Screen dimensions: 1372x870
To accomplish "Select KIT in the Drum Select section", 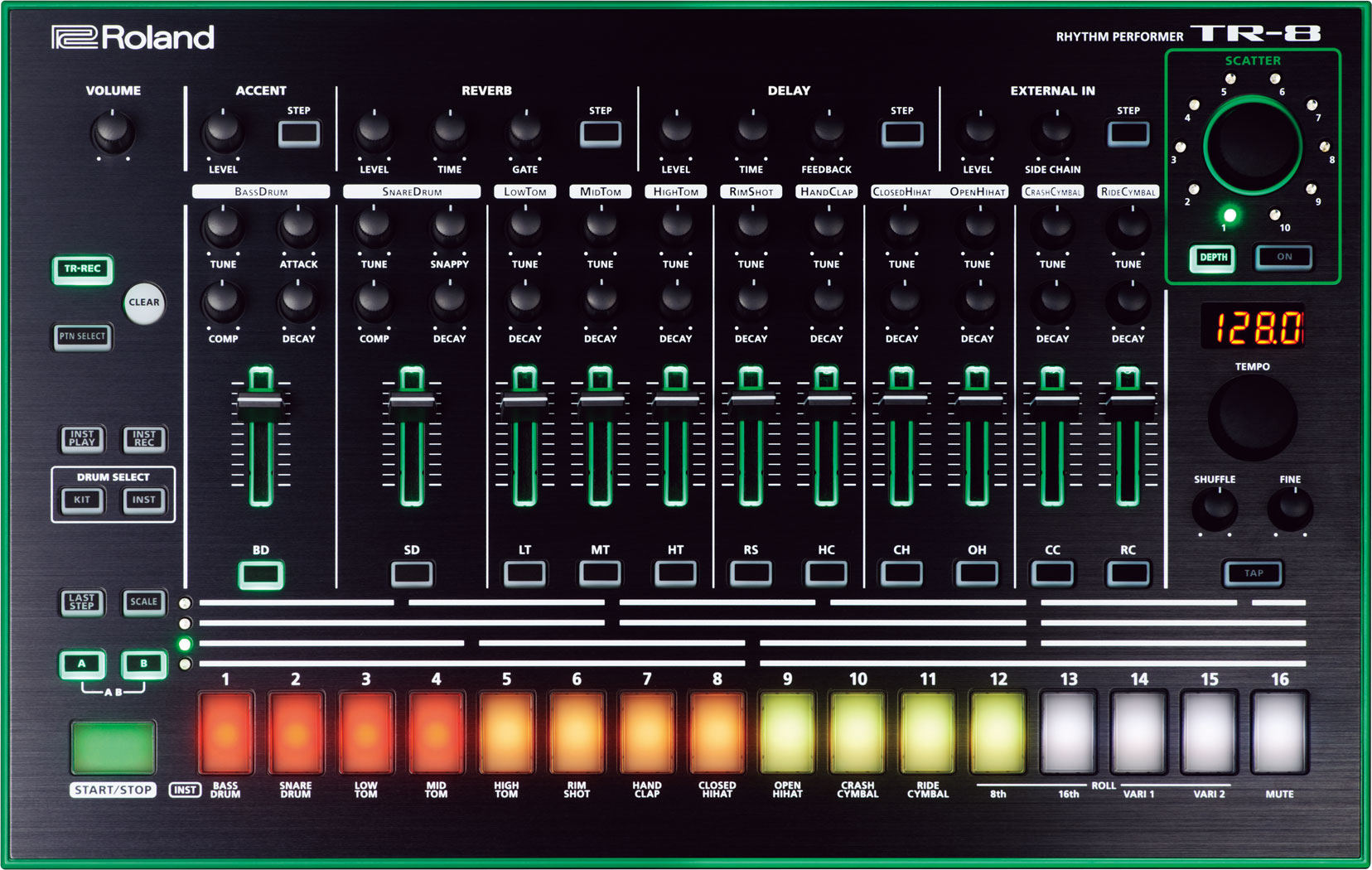I will (82, 500).
